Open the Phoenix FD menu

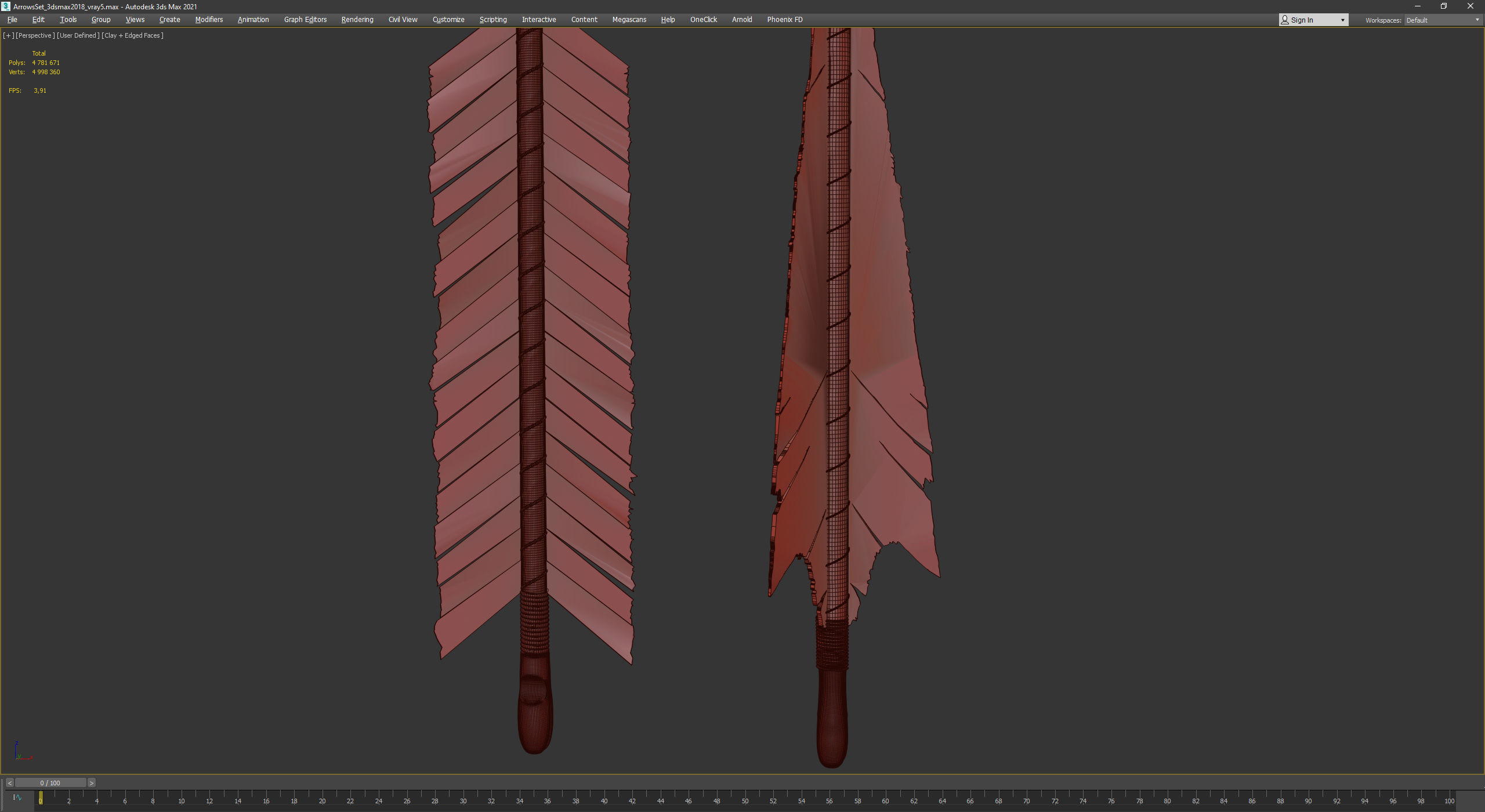(x=785, y=20)
